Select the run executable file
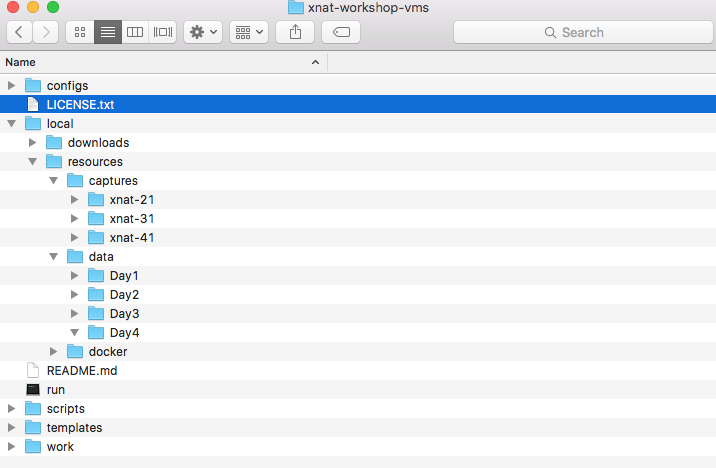The height and width of the screenshot is (468, 716). tap(55, 389)
